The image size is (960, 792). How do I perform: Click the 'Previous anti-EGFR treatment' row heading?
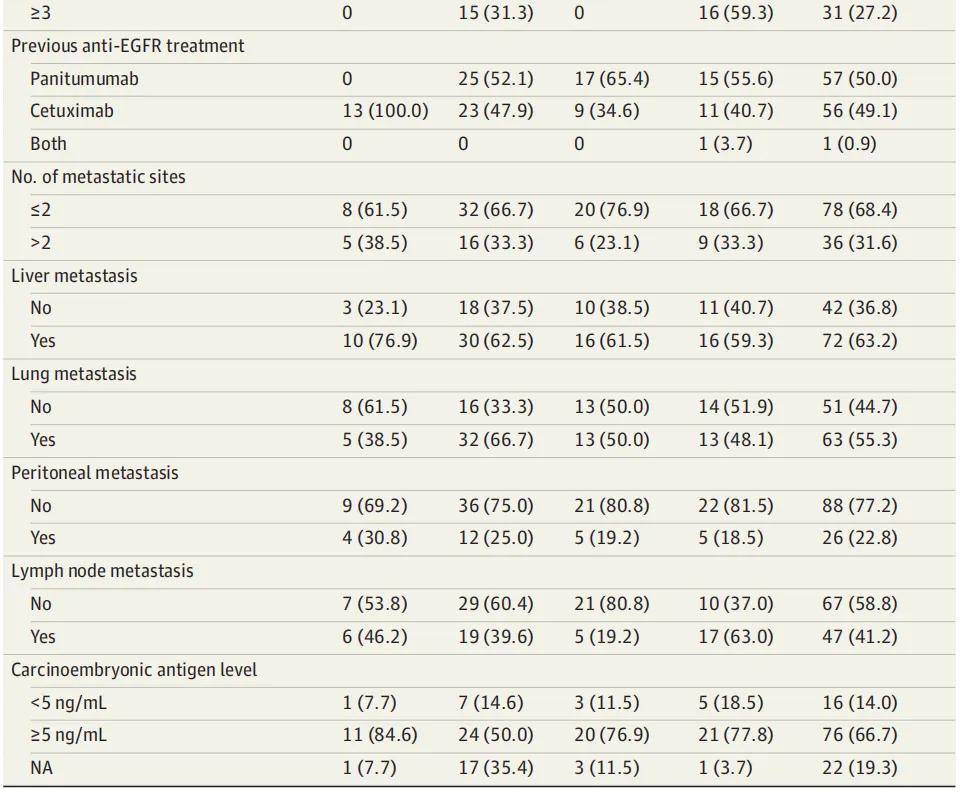(128, 45)
